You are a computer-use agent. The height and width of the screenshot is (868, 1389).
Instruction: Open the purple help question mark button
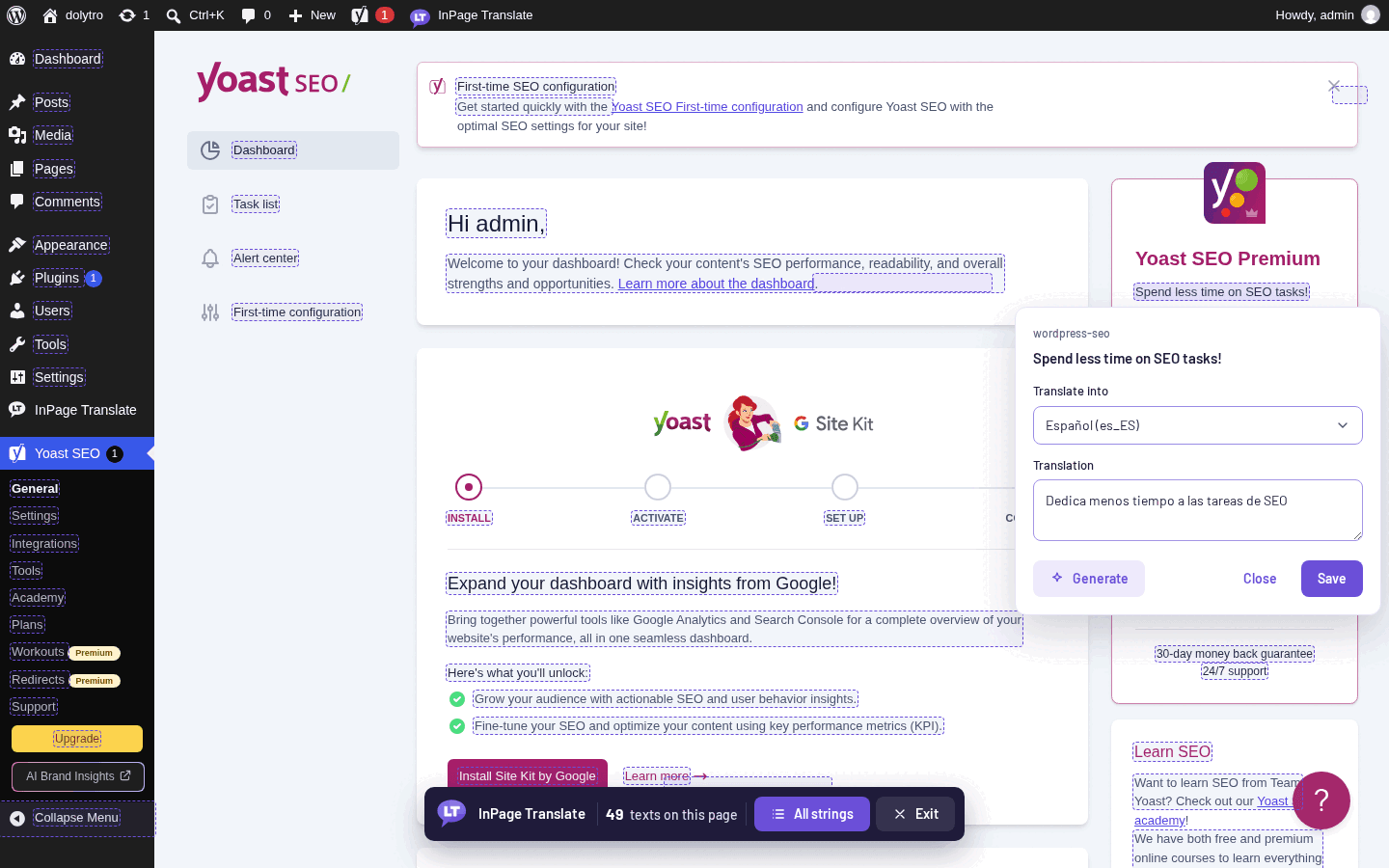[1321, 800]
